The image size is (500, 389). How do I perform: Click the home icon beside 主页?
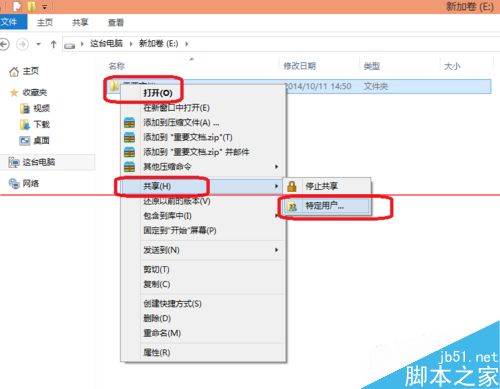(x=14, y=71)
